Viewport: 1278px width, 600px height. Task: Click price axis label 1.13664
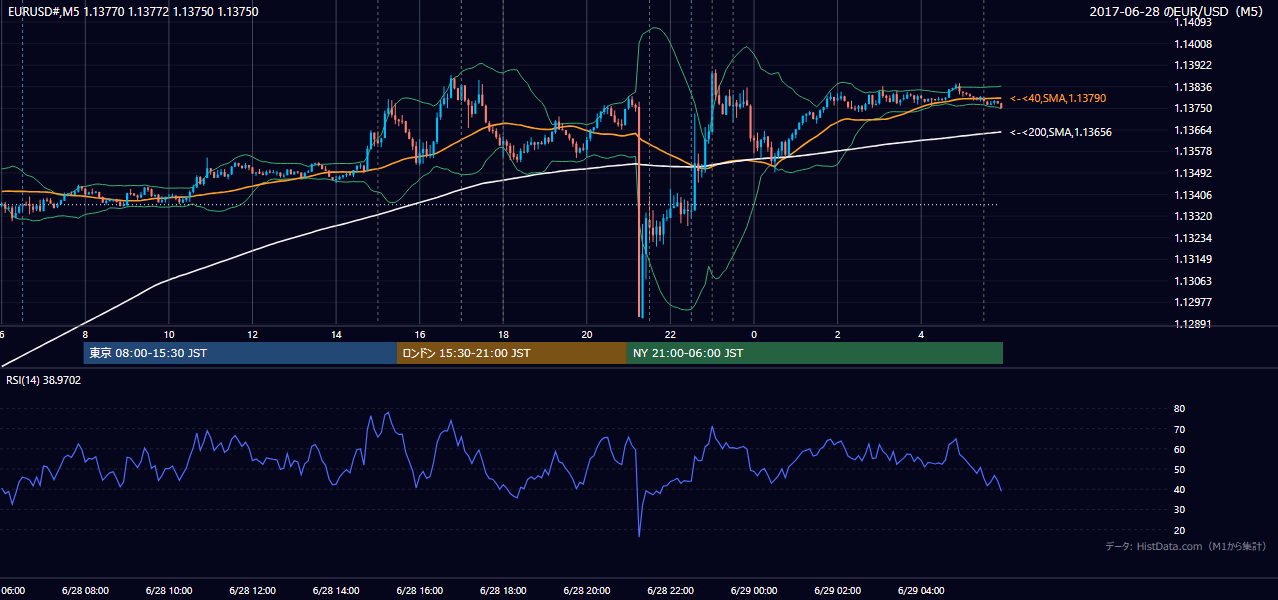1192,130
